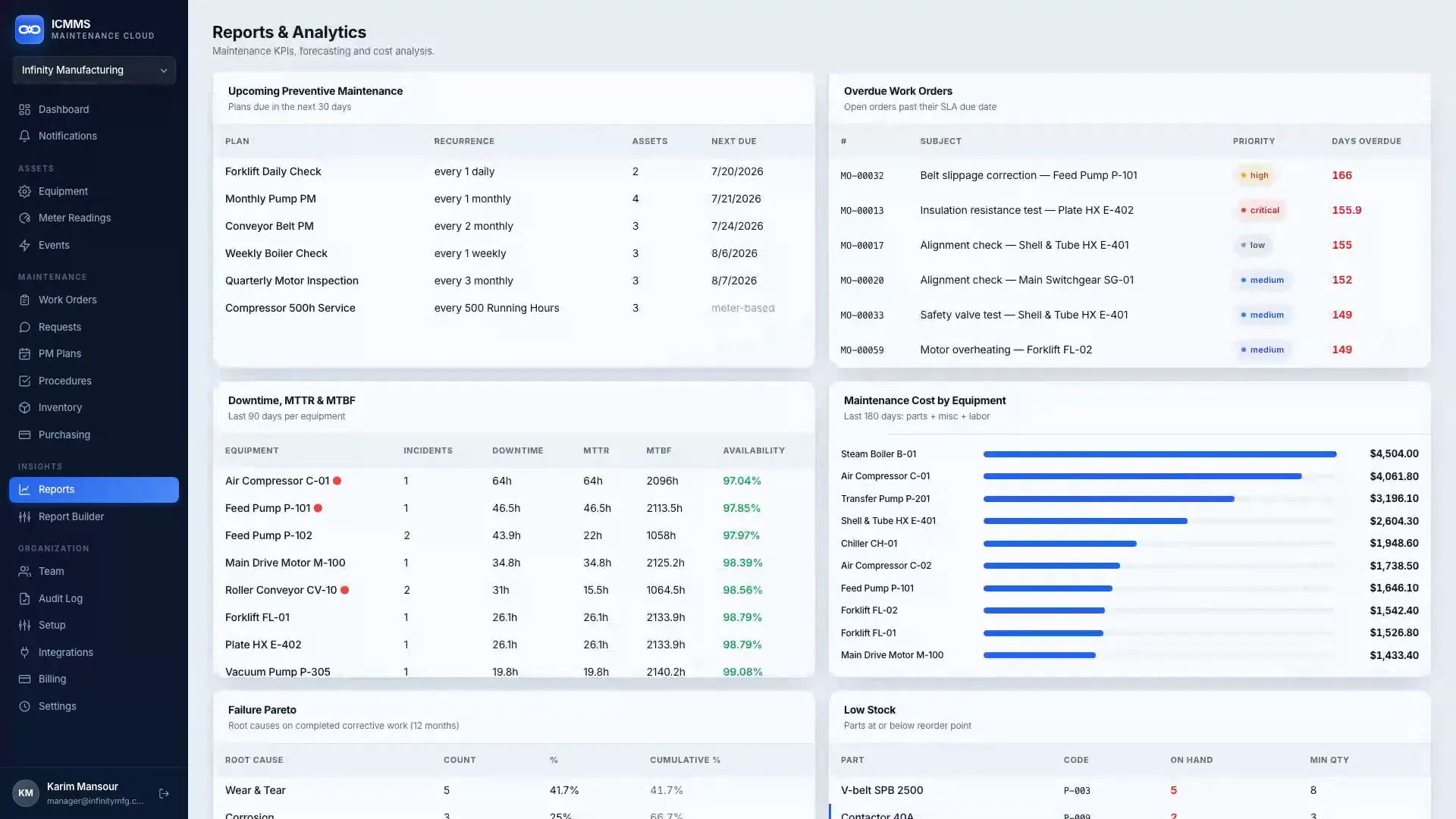Click the Team people icon
Image resolution: width=1456 pixels, height=819 pixels.
point(24,571)
